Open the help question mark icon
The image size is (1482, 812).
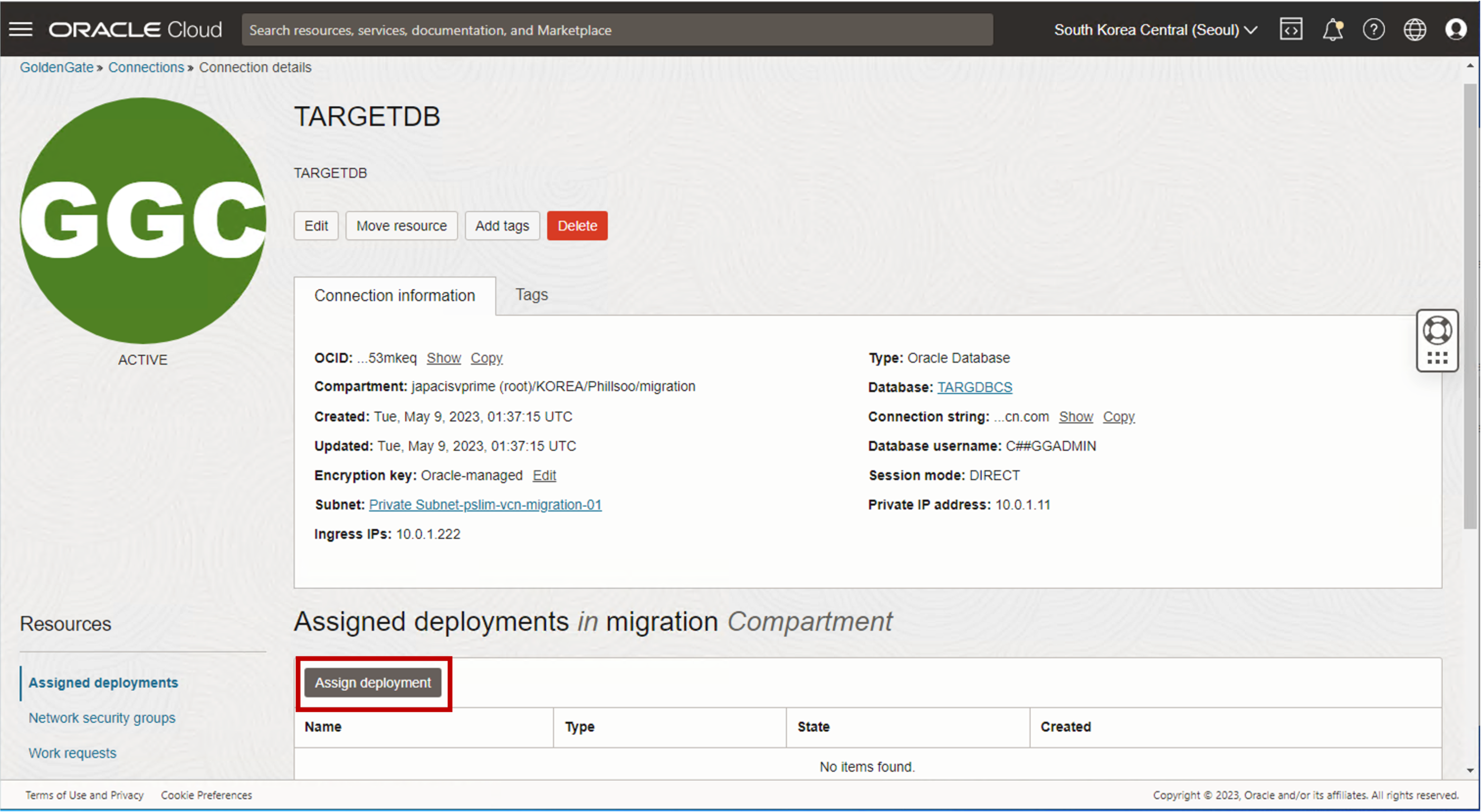click(x=1374, y=30)
